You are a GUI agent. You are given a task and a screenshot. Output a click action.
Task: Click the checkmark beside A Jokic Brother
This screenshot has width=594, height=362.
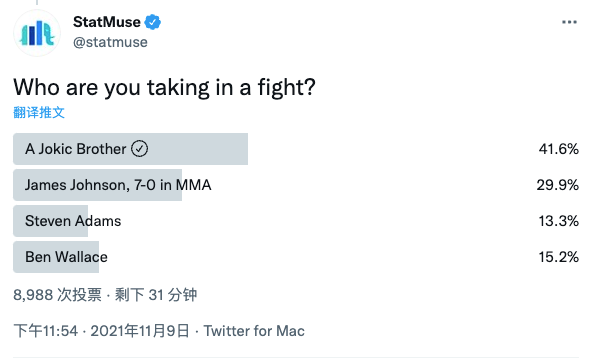(x=139, y=149)
